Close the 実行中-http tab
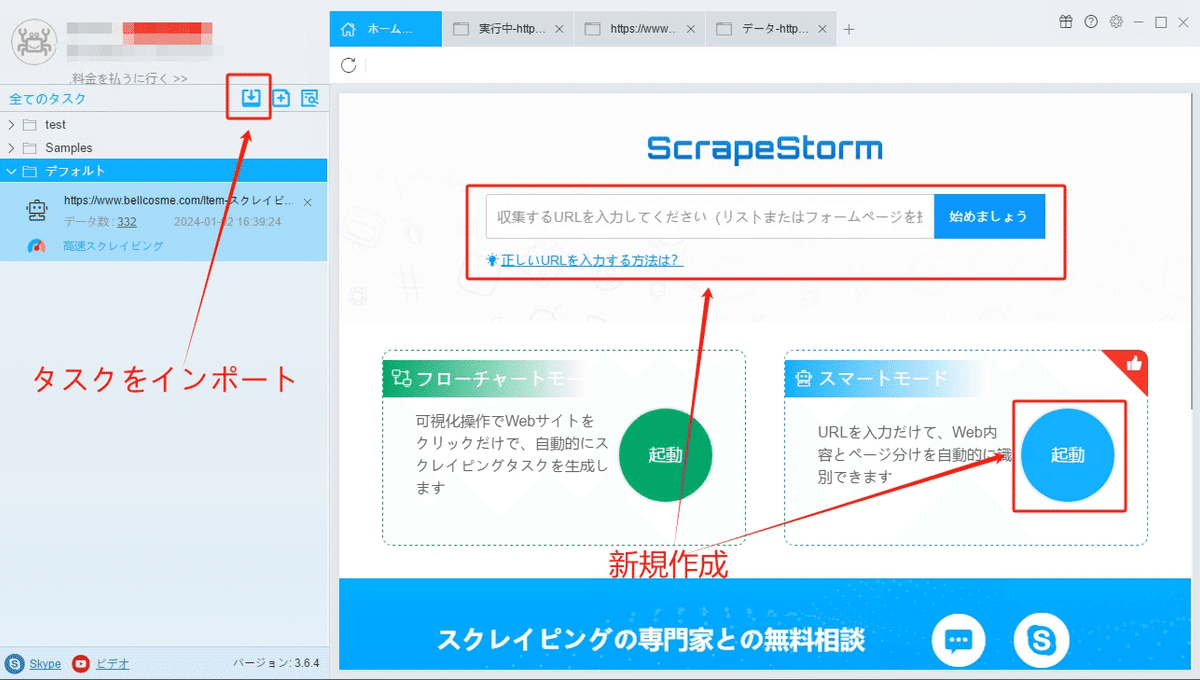 (x=559, y=29)
